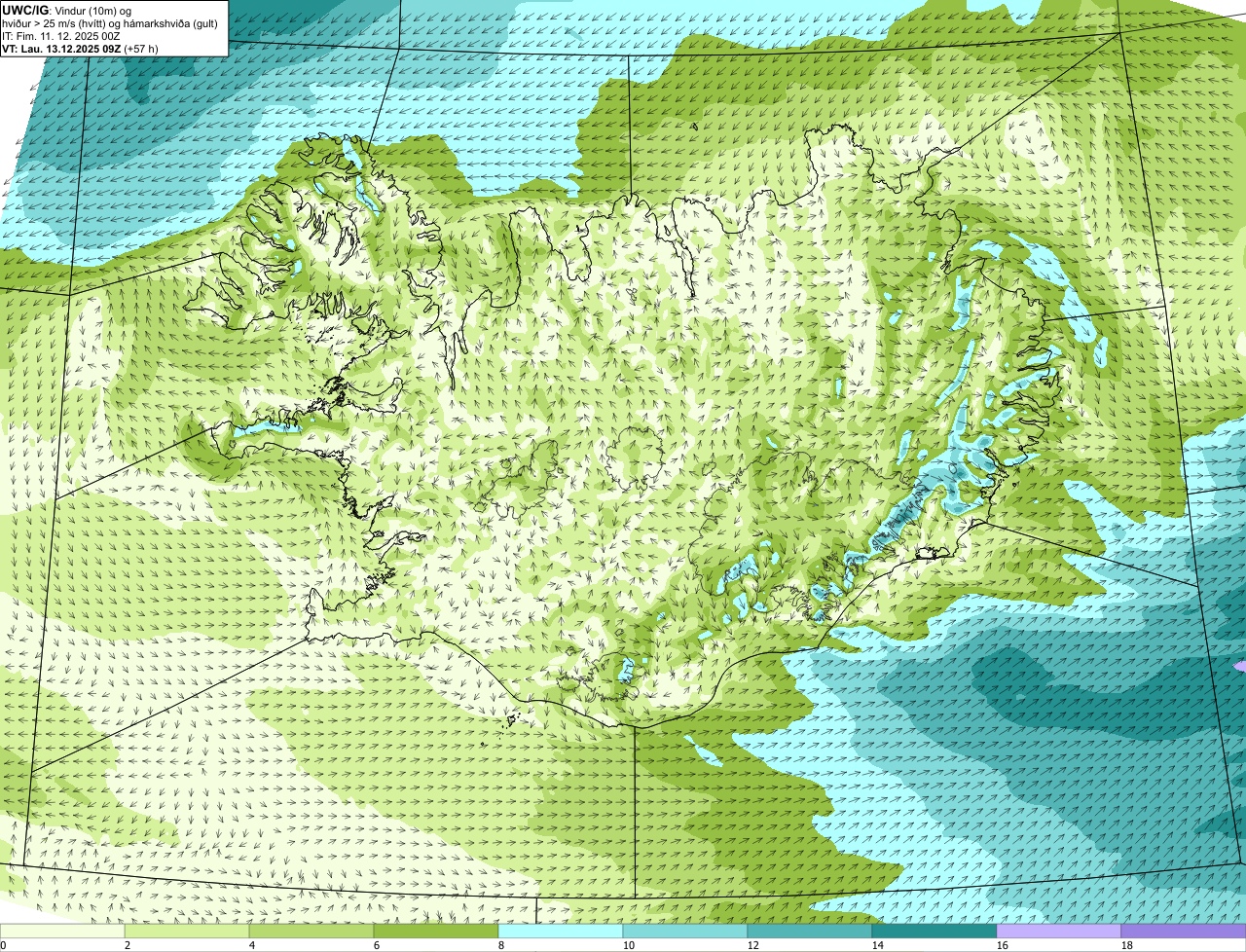Click the '16' label on the wind scale

coord(1003,945)
